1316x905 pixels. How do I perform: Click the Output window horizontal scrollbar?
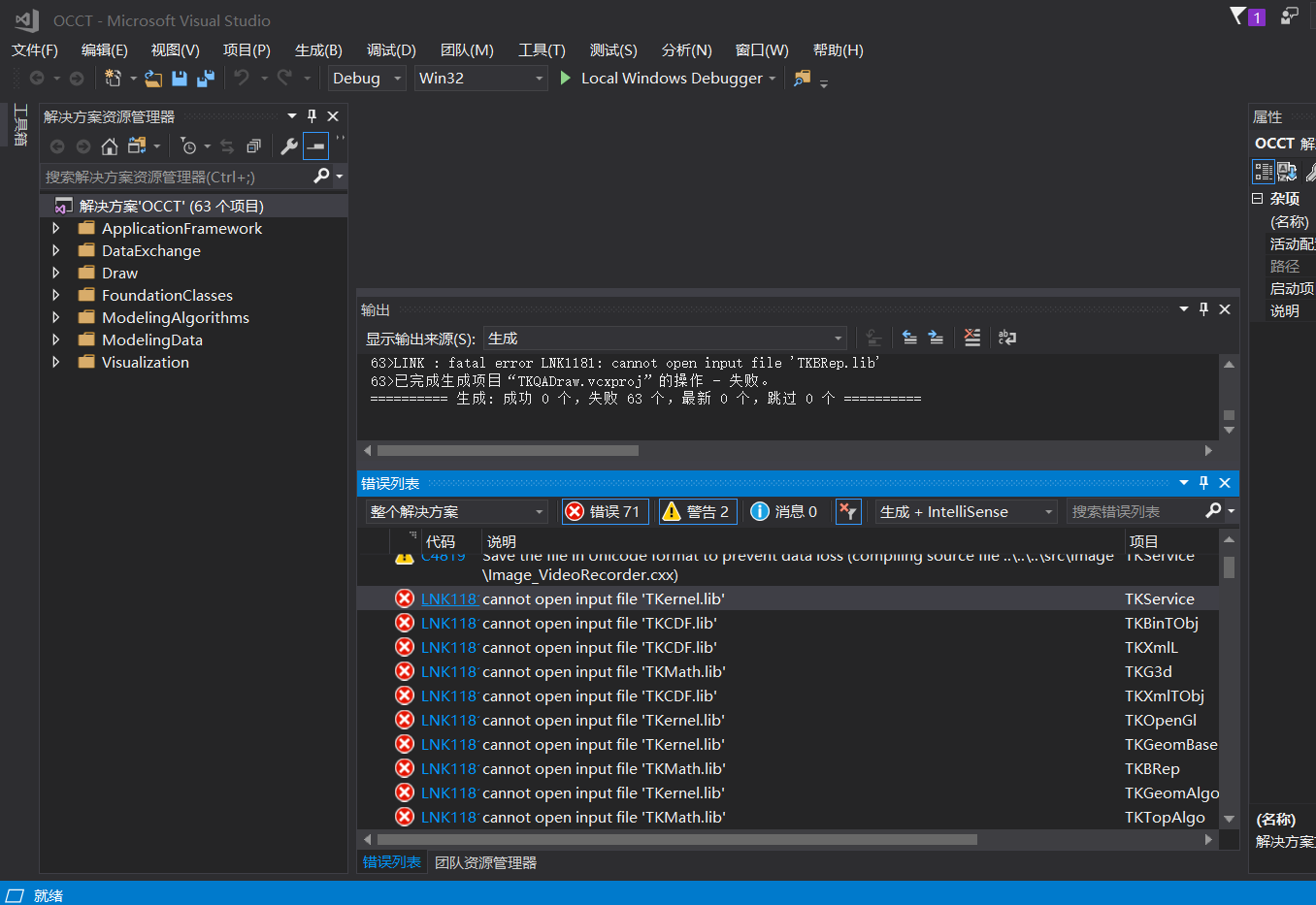[508, 450]
